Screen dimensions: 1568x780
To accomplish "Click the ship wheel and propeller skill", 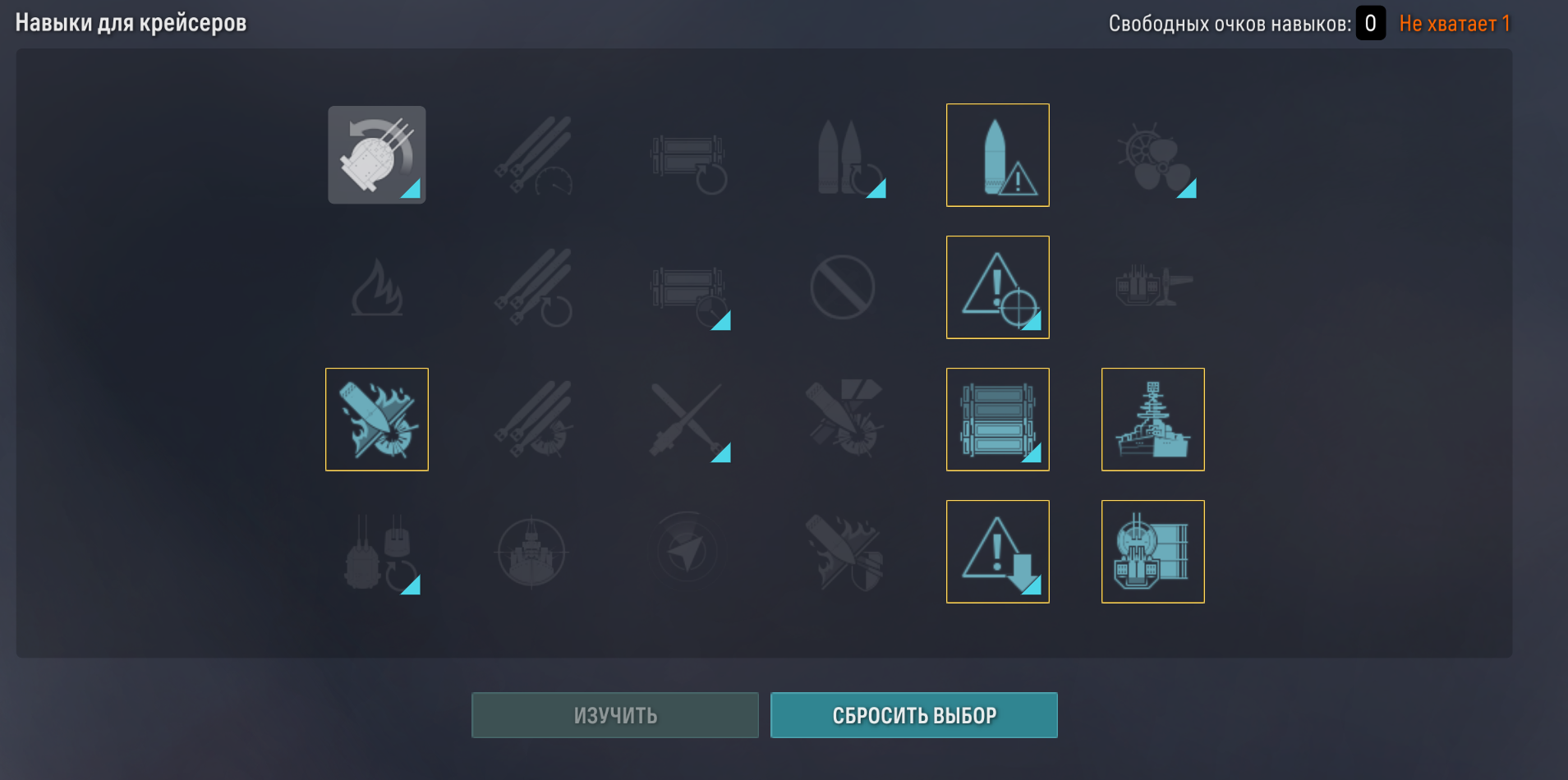I will [x=1155, y=157].
